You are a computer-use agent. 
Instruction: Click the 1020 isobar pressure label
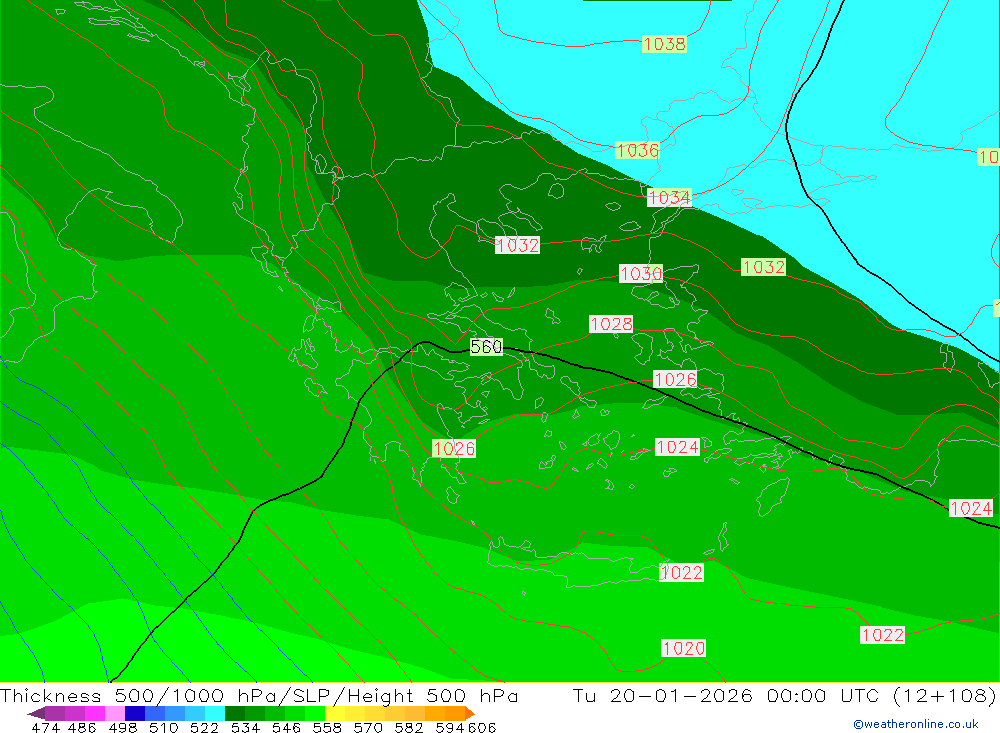point(684,649)
